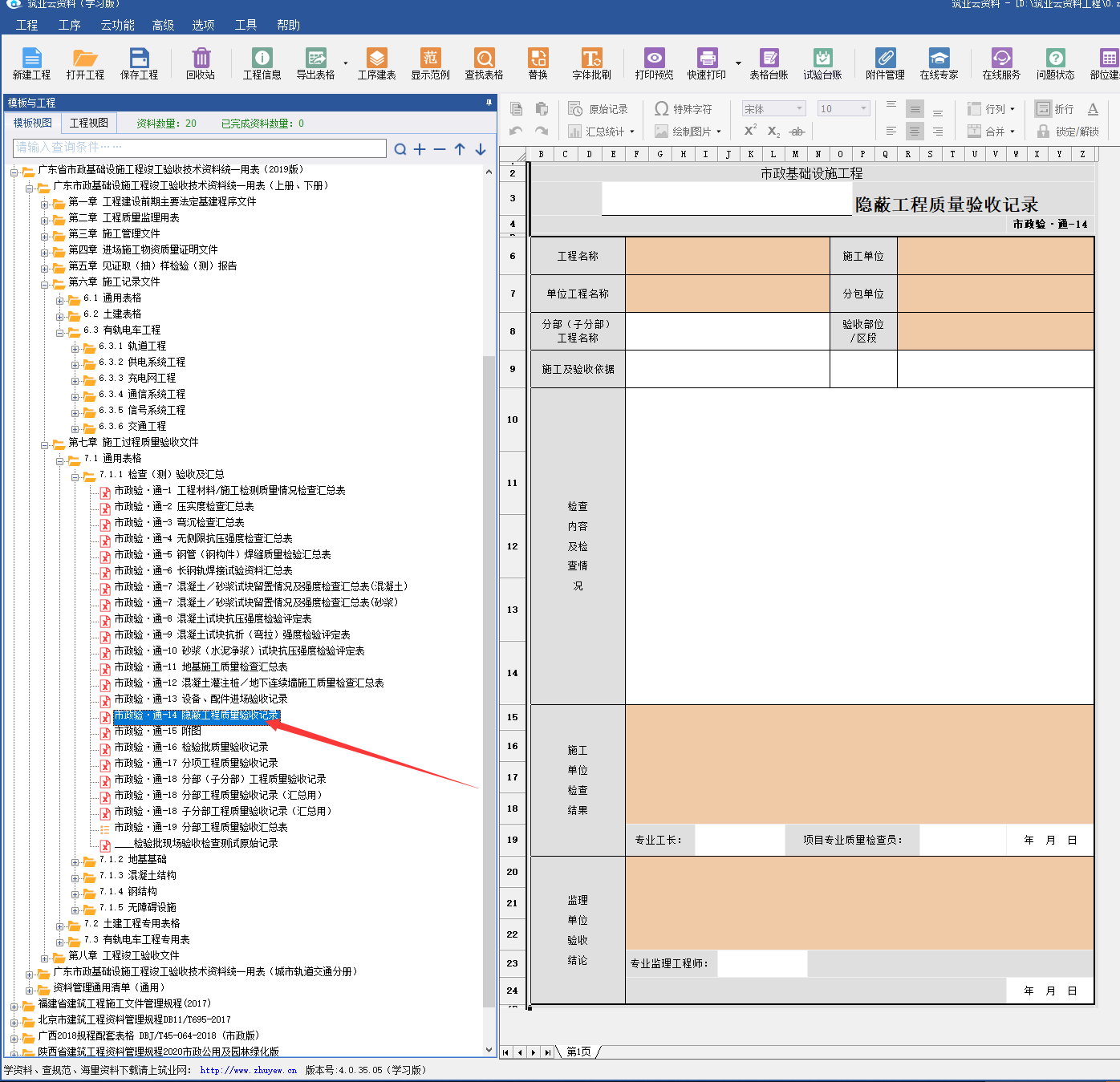
Task: Save the project using 保存工程
Action: 139,63
